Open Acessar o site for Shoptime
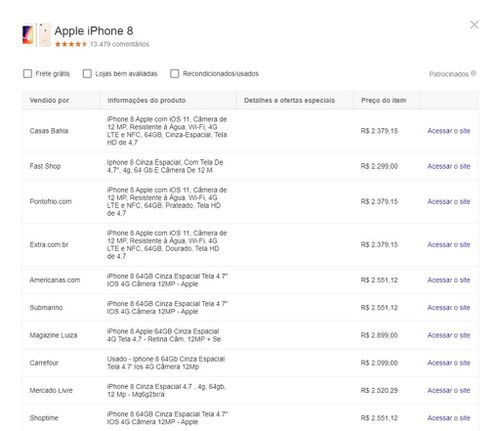The width and height of the screenshot is (500, 431). tap(449, 418)
